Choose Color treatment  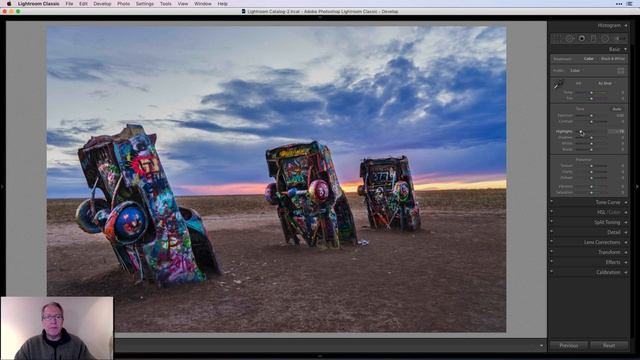589,59
